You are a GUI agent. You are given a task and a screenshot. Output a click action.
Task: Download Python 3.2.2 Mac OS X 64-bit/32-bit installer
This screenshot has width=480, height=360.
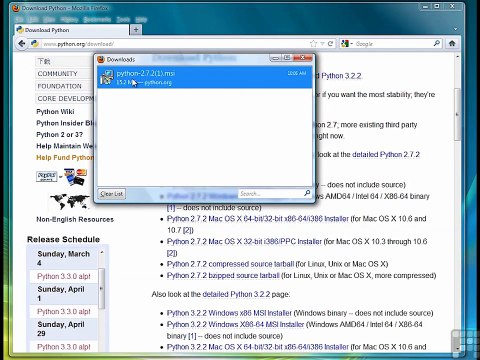point(258,347)
